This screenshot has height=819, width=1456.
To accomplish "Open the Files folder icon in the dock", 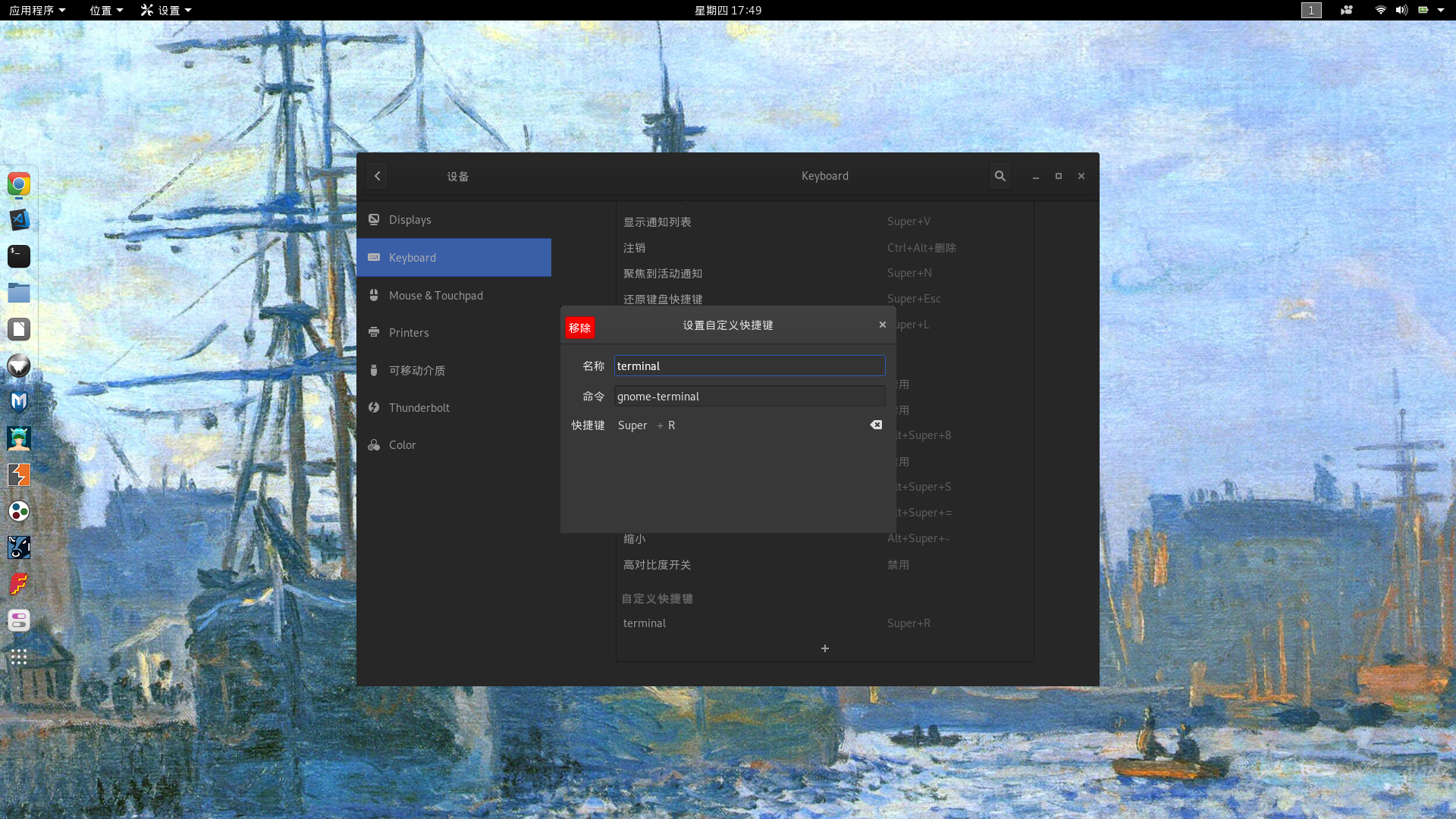I will (19, 293).
